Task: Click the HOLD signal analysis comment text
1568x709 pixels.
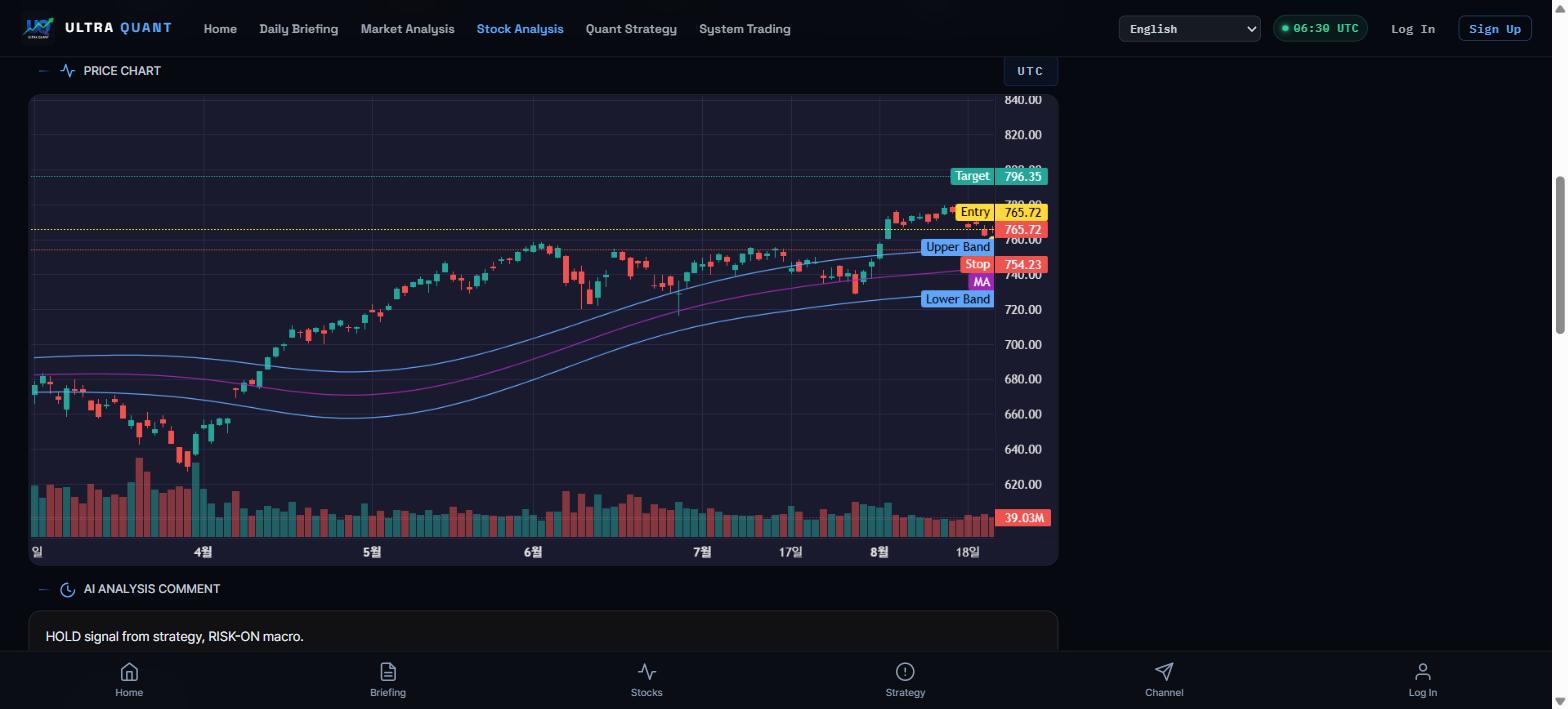Action: coord(174,636)
